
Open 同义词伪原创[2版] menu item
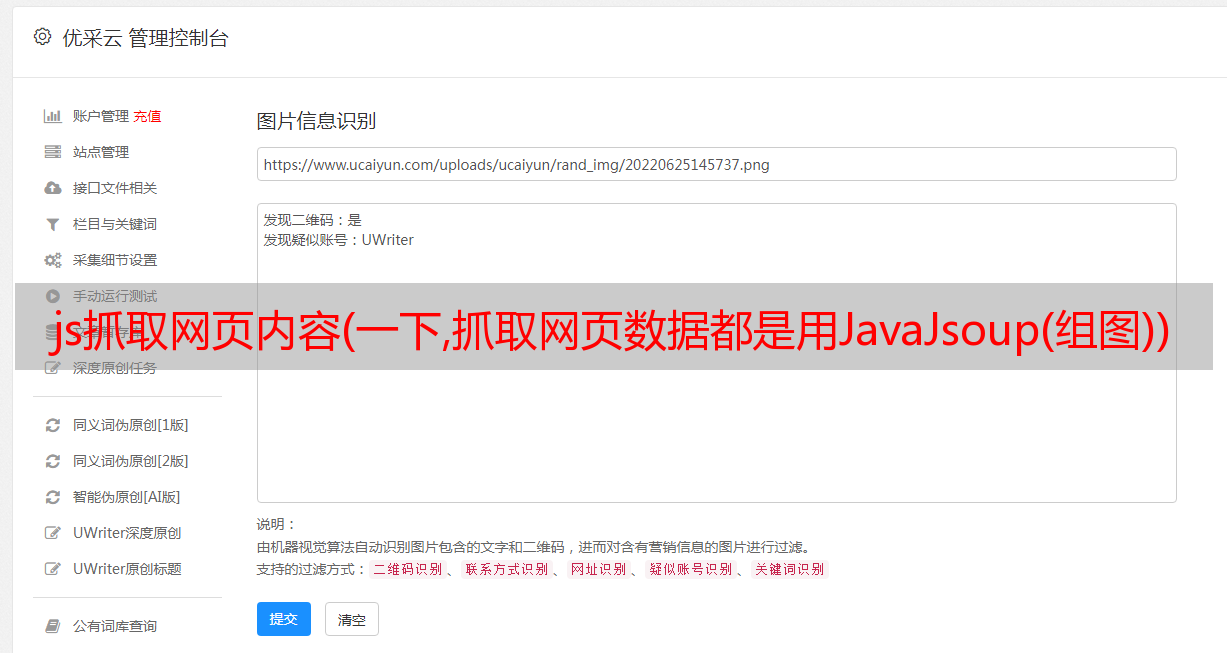(x=130, y=461)
